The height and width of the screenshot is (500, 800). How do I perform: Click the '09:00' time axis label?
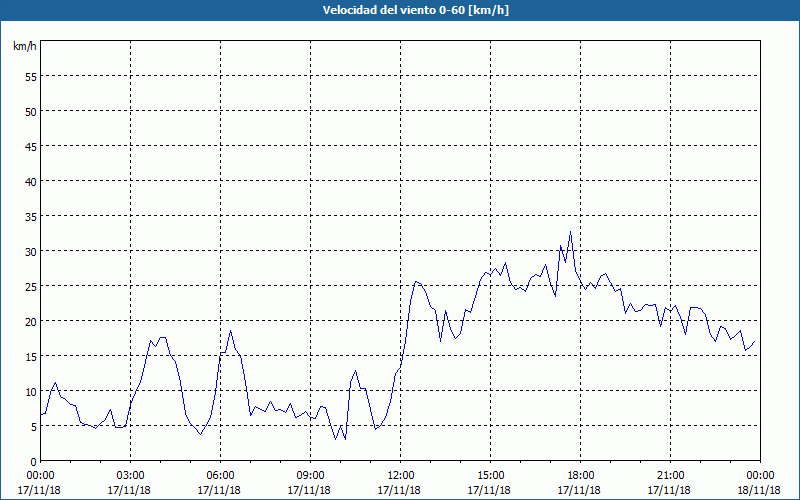pyautogui.click(x=310, y=476)
